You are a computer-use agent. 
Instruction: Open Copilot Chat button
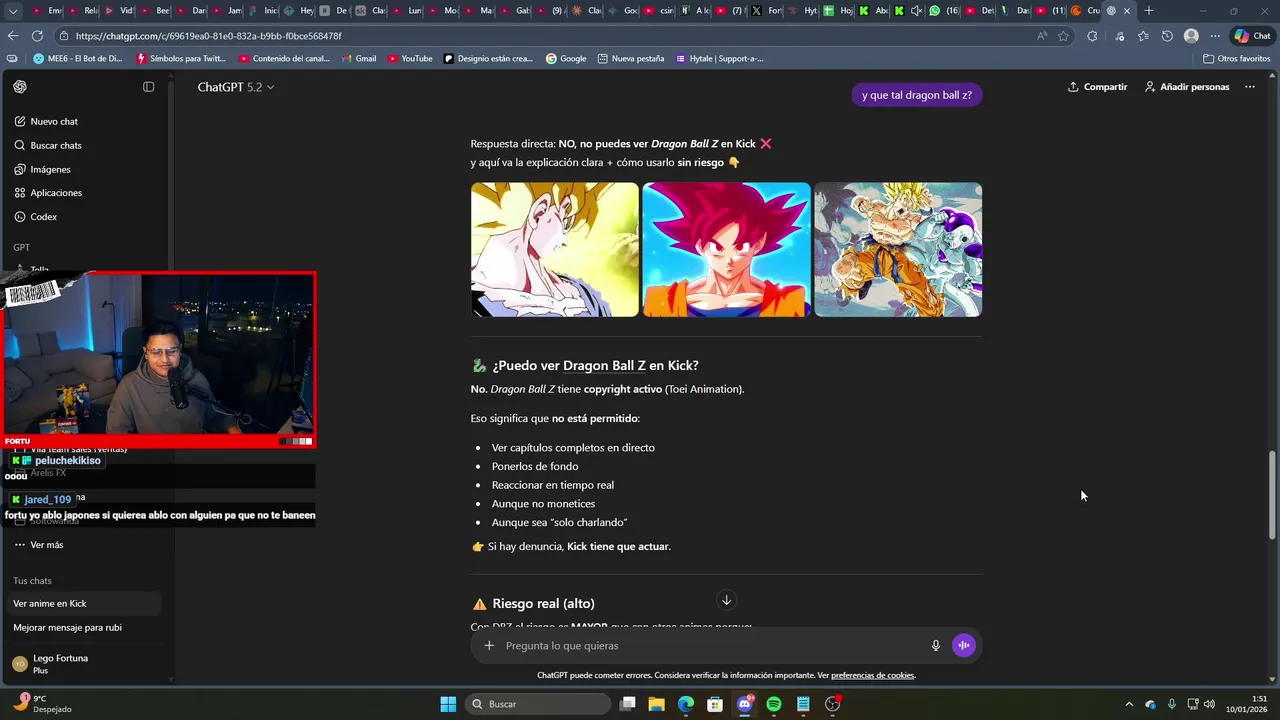pyautogui.click(x=1253, y=36)
